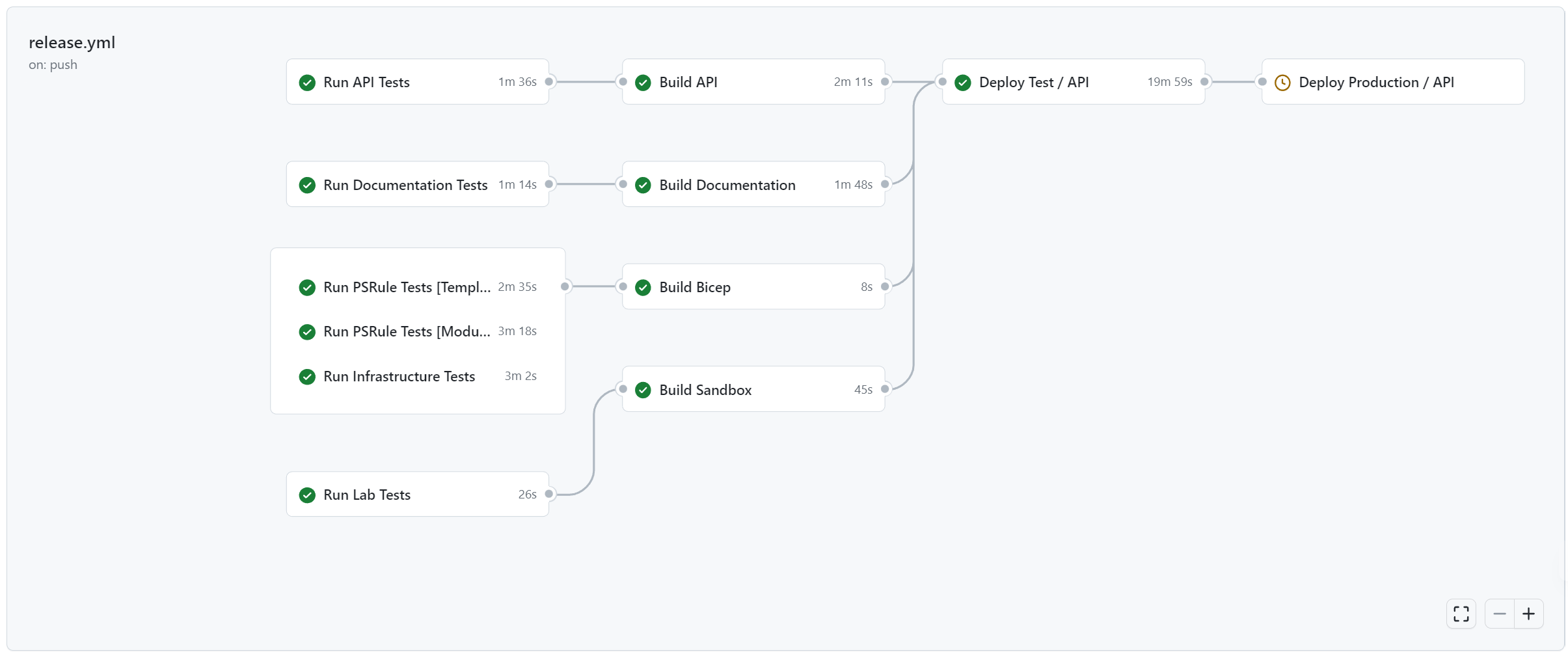Click the success icon next to Build Sandbox
Image resolution: width=1568 pixels, height=654 pixels.
pyautogui.click(x=643, y=390)
